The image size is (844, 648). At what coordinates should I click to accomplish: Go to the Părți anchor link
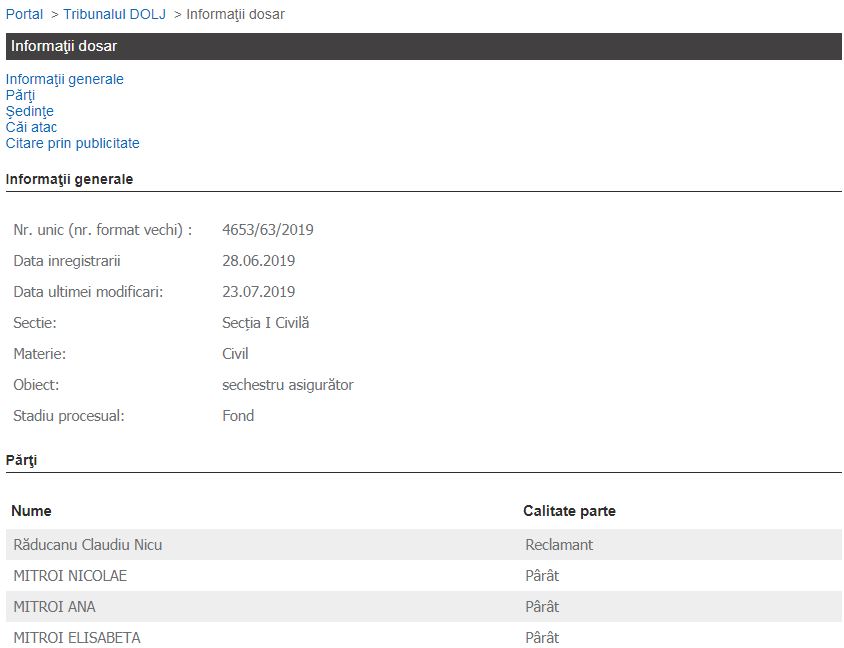click(20, 95)
